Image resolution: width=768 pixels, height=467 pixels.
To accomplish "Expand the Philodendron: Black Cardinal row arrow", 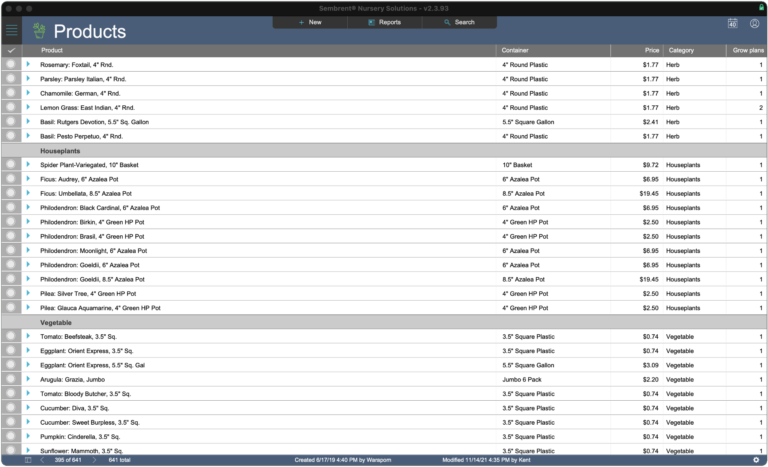I will [x=28, y=207].
